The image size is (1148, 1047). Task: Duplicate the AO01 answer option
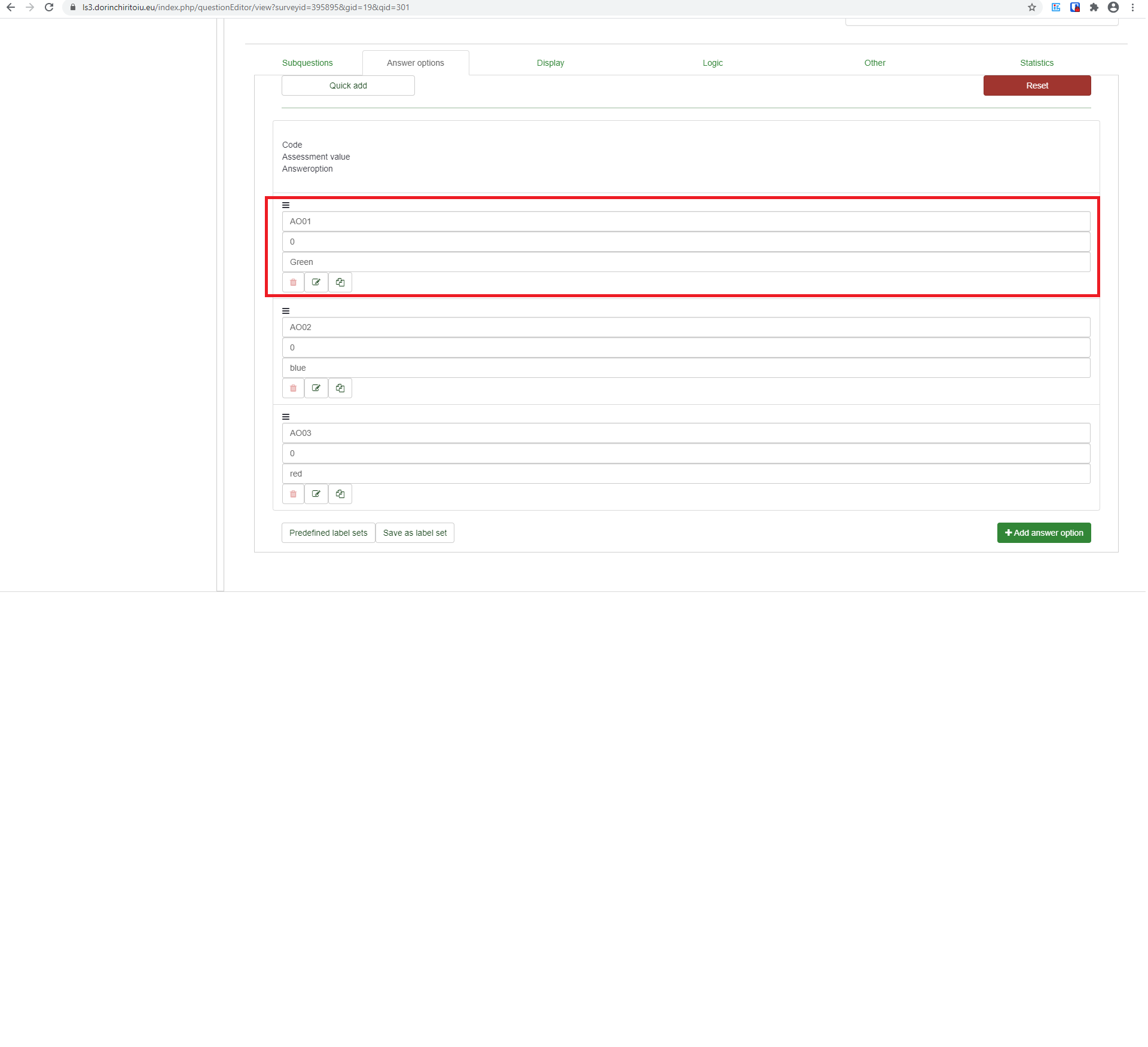340,282
